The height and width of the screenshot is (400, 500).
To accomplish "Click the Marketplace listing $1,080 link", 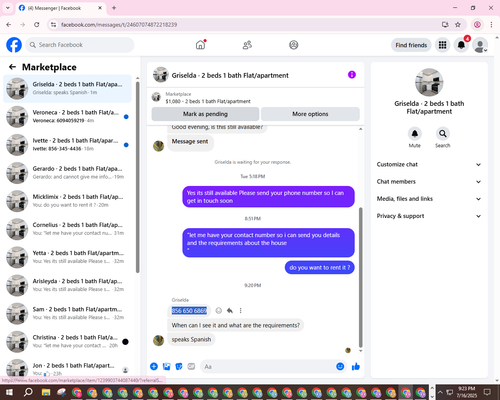I will click(208, 101).
